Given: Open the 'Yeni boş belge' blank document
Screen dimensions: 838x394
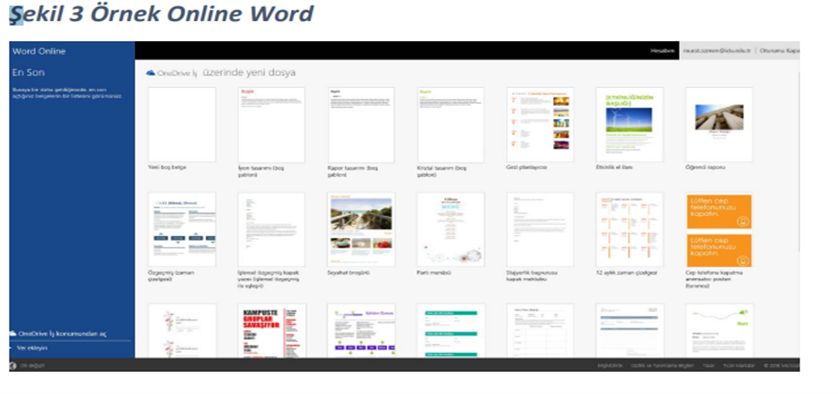Looking at the screenshot, I should (x=182, y=125).
